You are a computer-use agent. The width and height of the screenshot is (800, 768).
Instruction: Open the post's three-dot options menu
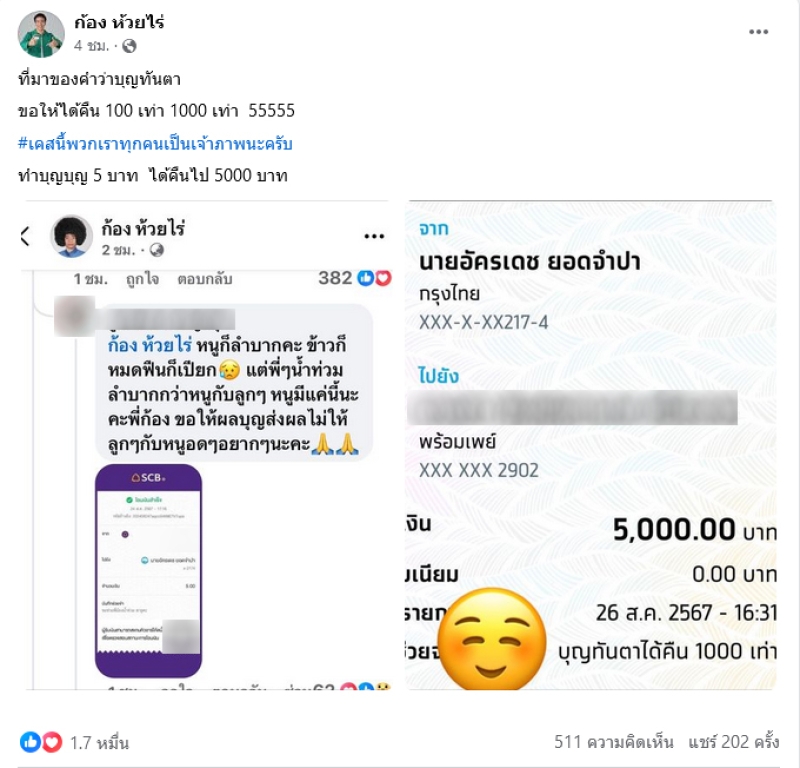(758, 32)
